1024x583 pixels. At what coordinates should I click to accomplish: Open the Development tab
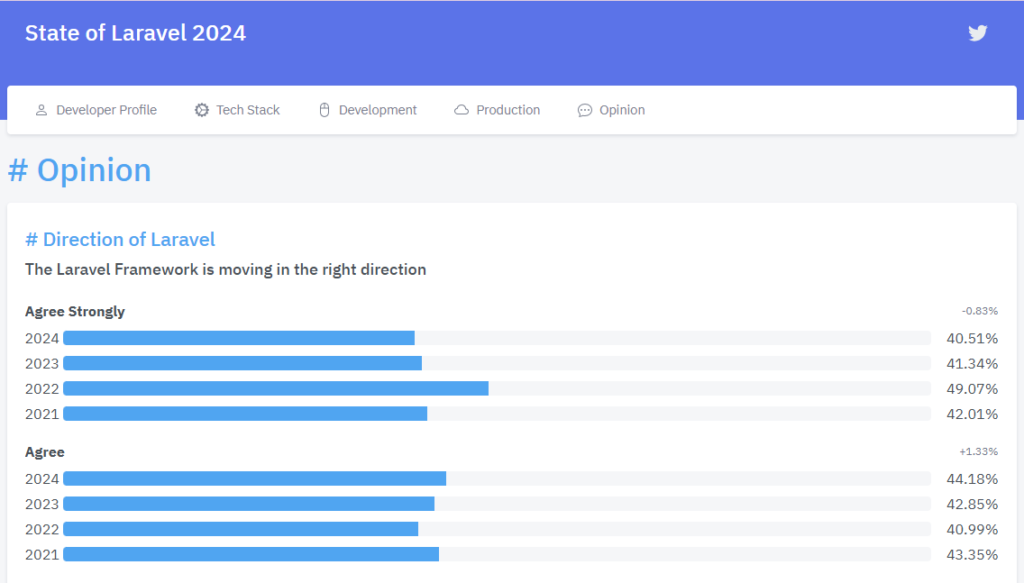pos(377,110)
